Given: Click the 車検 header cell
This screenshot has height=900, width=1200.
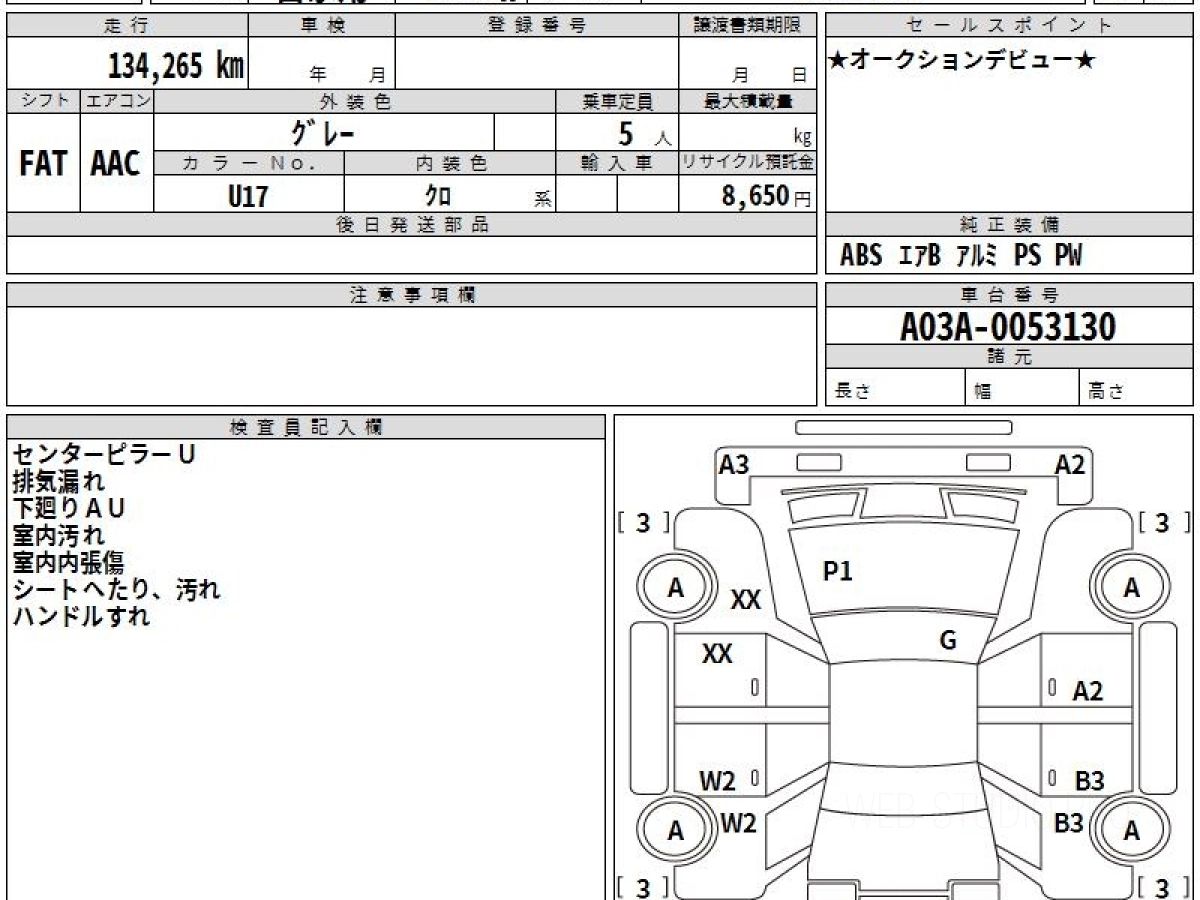Looking at the screenshot, I should tap(322, 26).
